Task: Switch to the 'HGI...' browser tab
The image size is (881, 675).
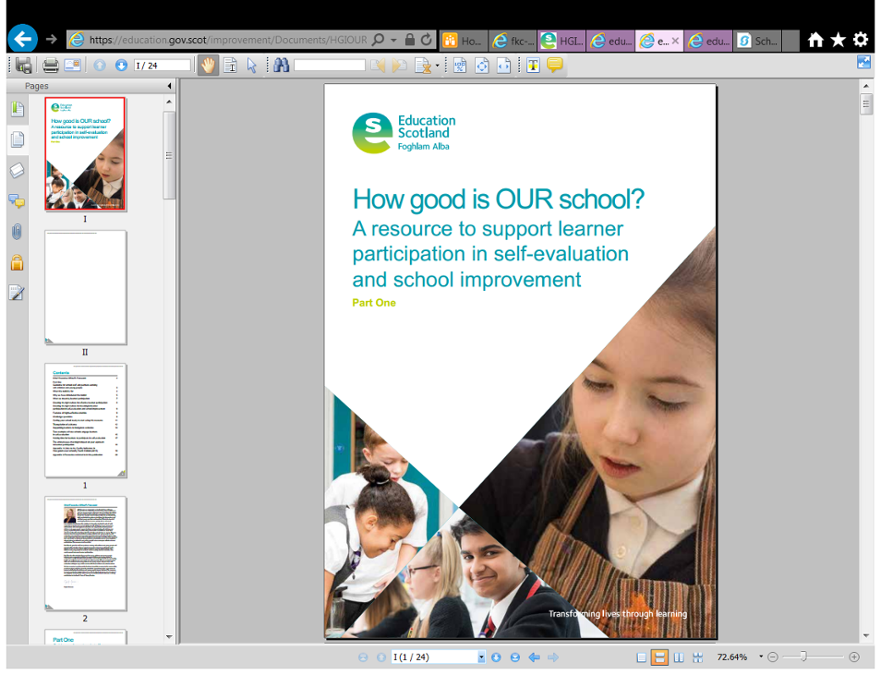Action: [561, 41]
